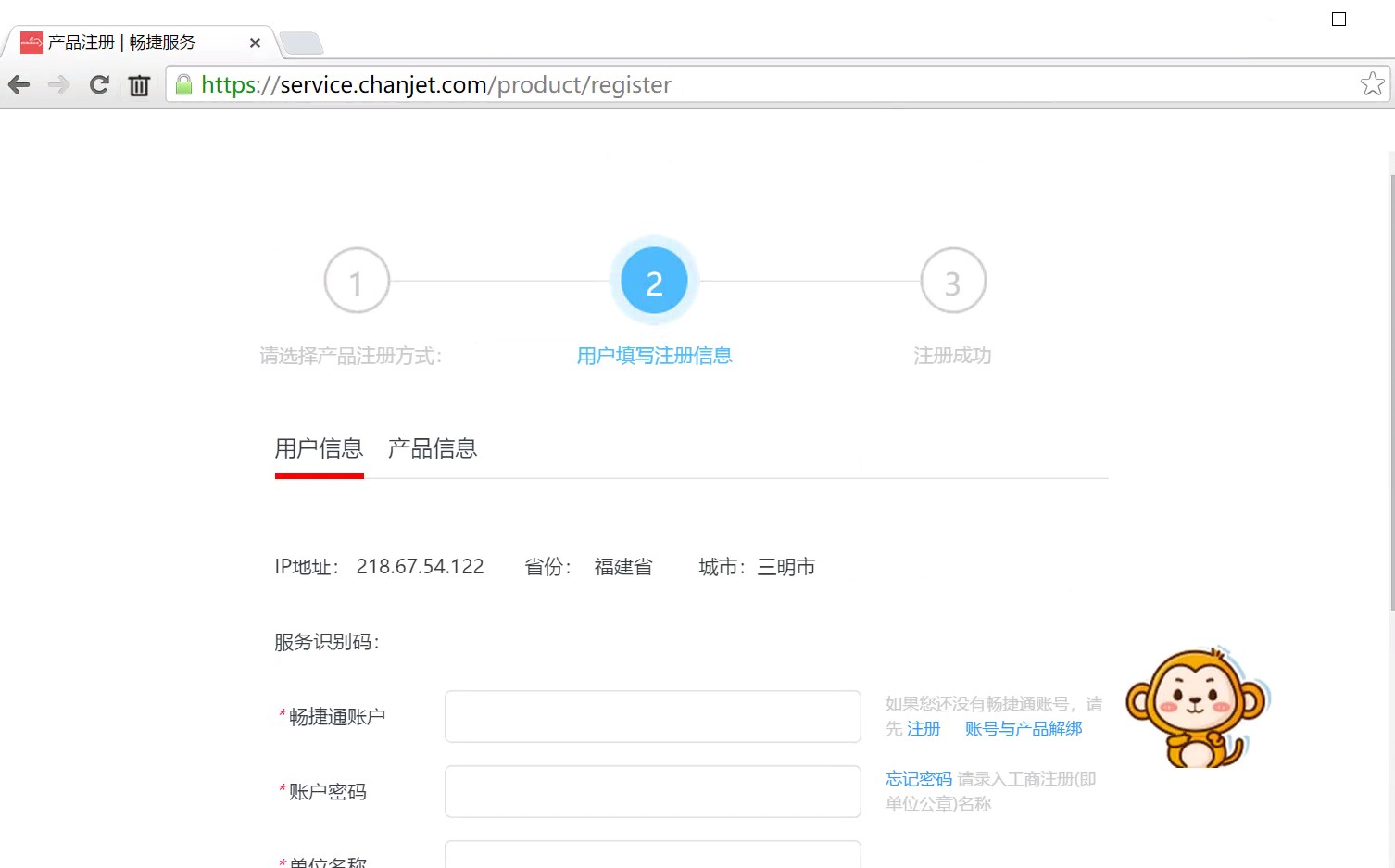The height and width of the screenshot is (868, 1395).
Task: Open the 注册 link
Action: point(924,729)
